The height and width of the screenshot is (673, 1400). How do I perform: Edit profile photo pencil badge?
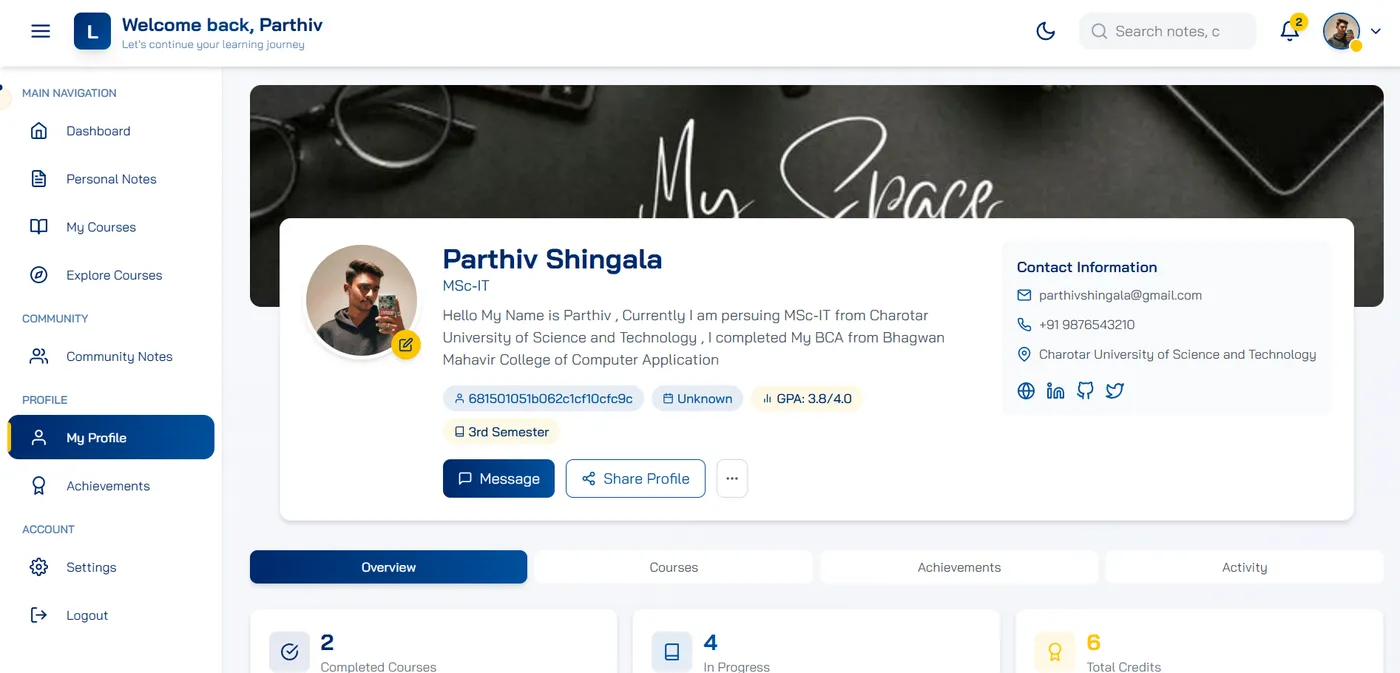tap(406, 345)
